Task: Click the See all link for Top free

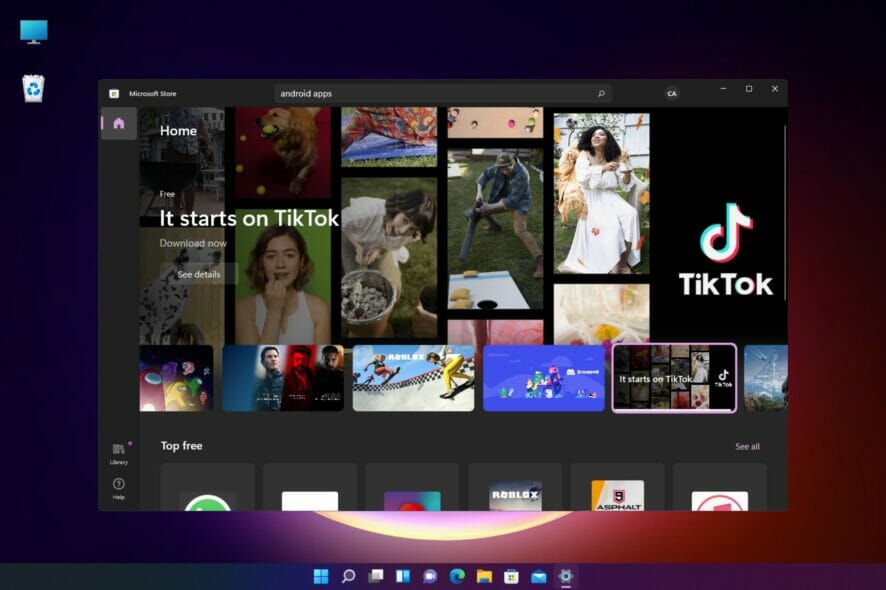Action: coord(748,446)
